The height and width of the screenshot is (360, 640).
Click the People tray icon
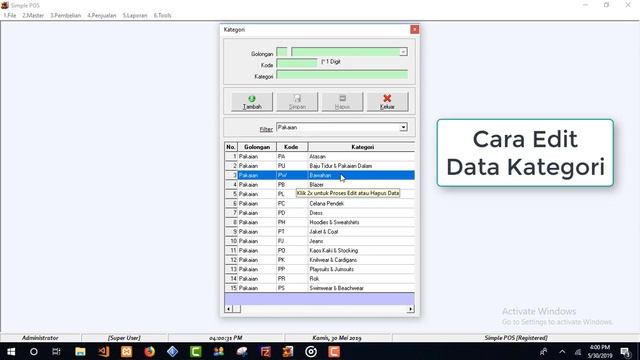(x=544, y=351)
